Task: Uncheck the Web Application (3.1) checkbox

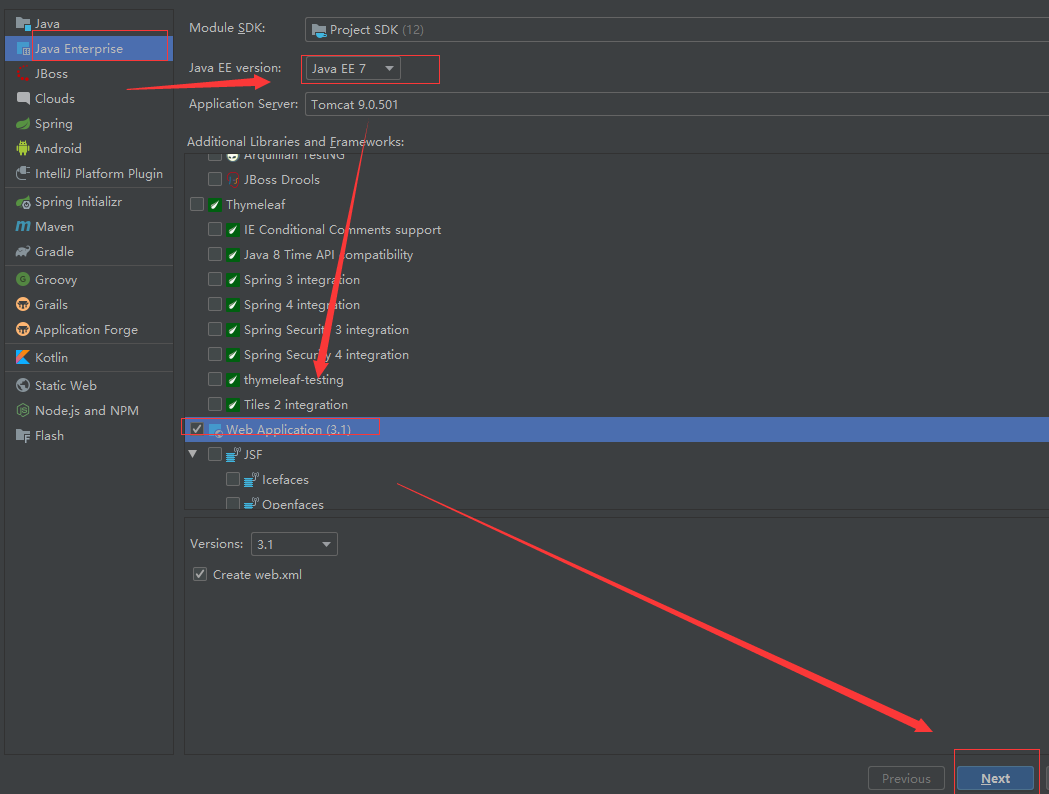Action: [197, 429]
